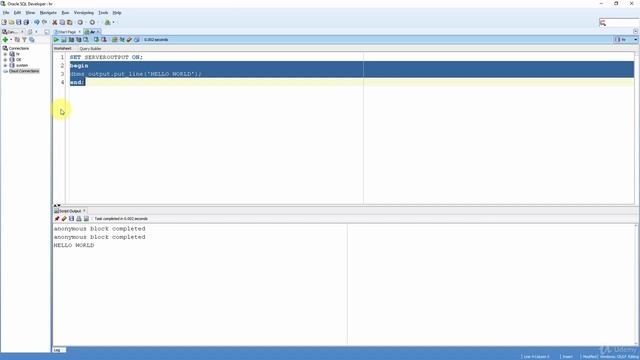
Task: Close the Start Page tab
Action: coord(80,32)
